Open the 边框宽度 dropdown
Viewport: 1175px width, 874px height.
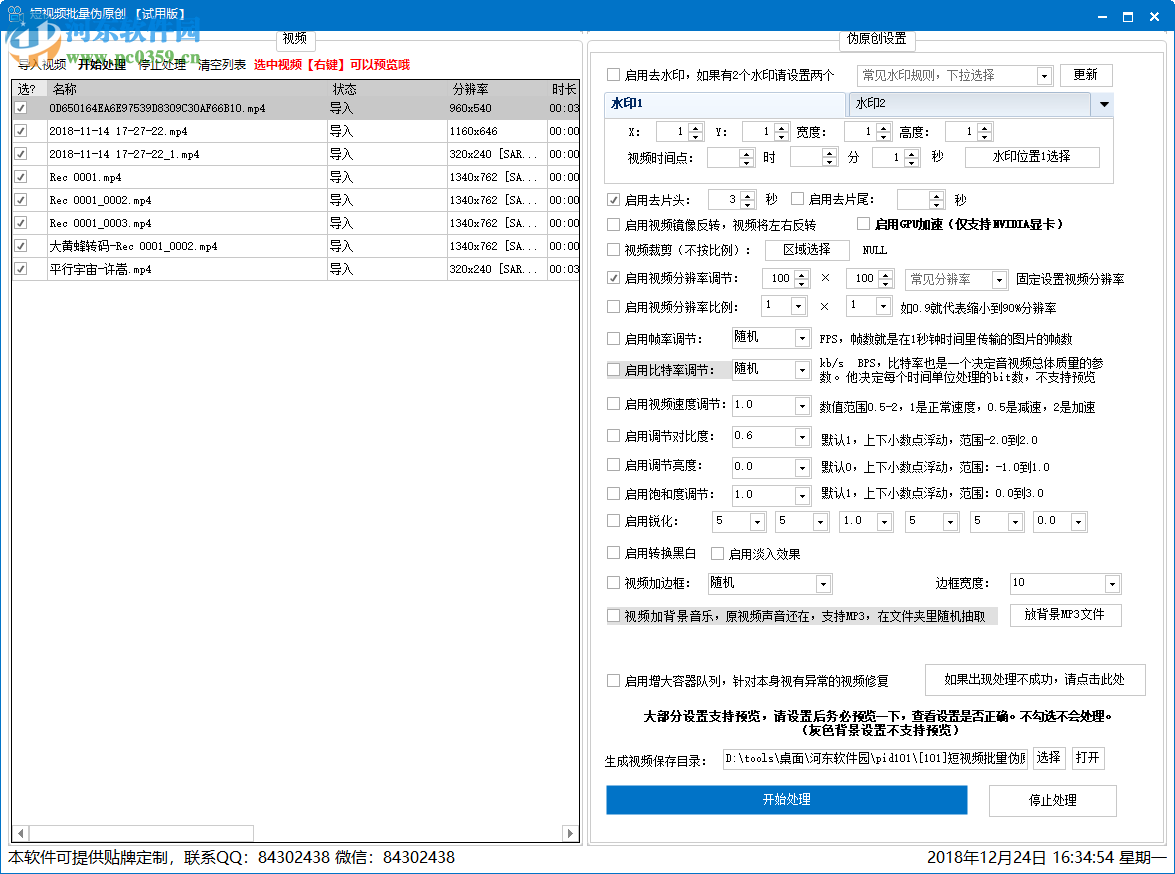[1112, 584]
